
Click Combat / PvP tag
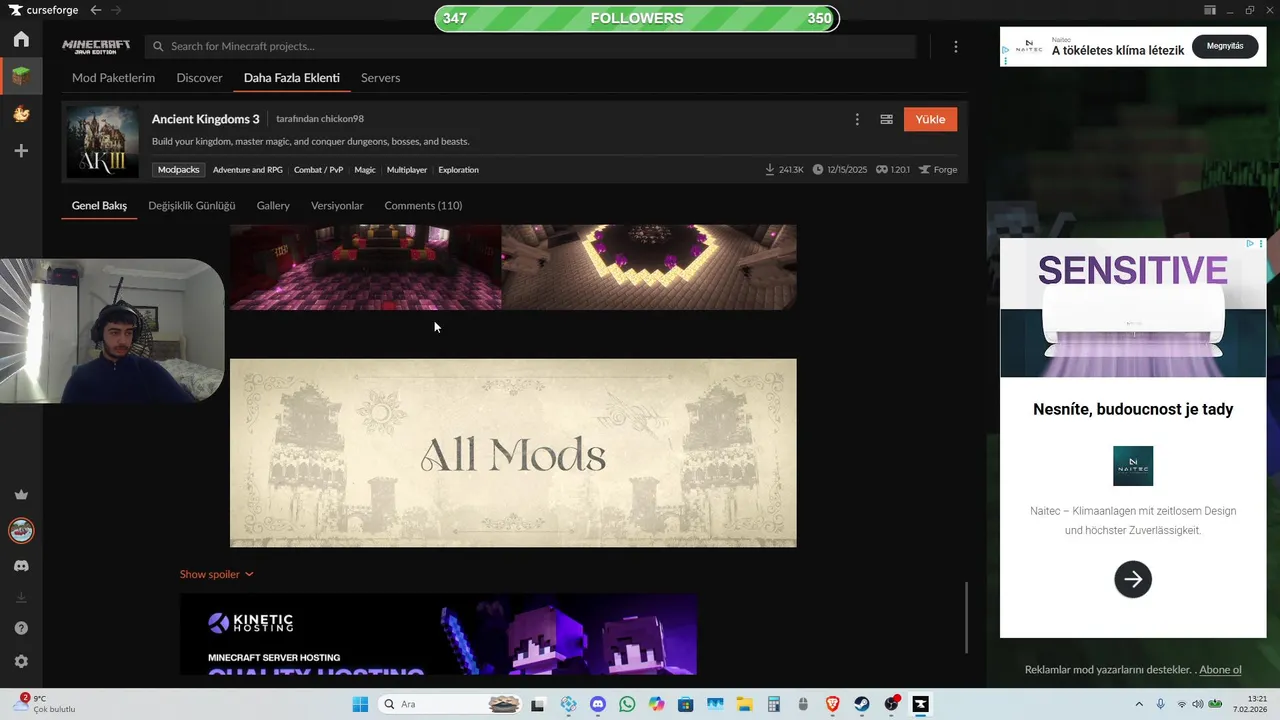coord(318,170)
